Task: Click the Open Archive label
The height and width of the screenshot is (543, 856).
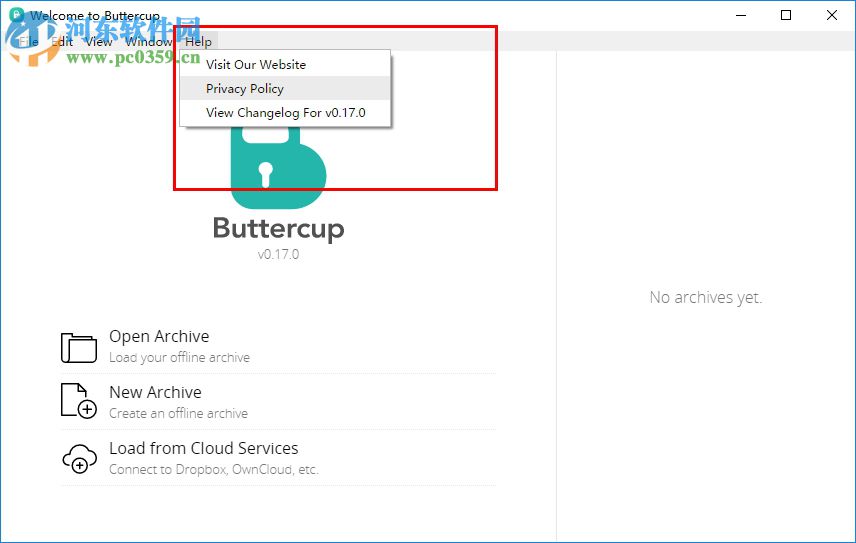Action: pos(159,336)
